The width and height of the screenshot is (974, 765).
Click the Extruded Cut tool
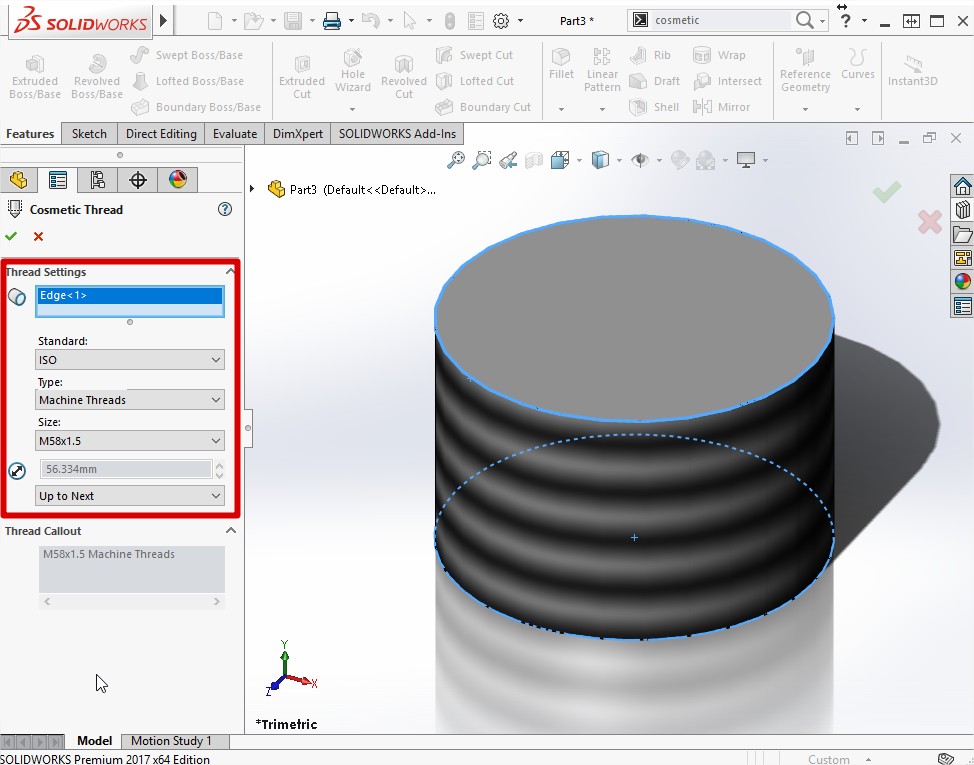301,74
